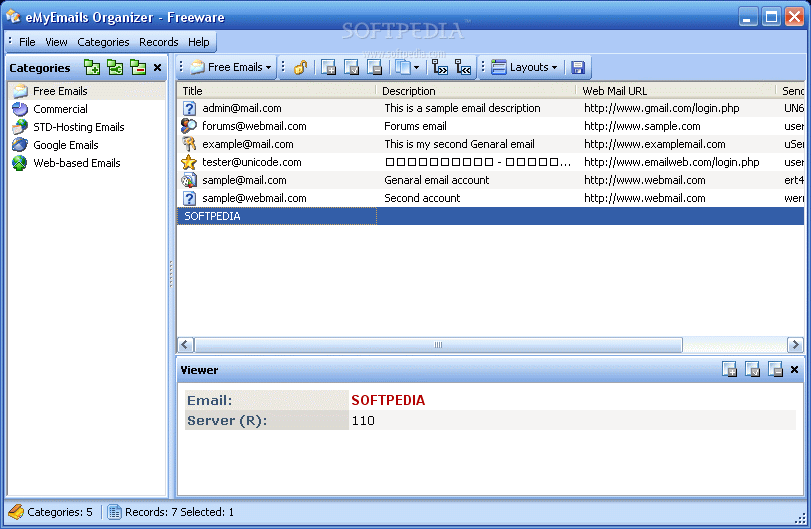The width and height of the screenshot is (811, 529).
Task: Click the add category icon in Categories panel
Action: (x=92, y=67)
